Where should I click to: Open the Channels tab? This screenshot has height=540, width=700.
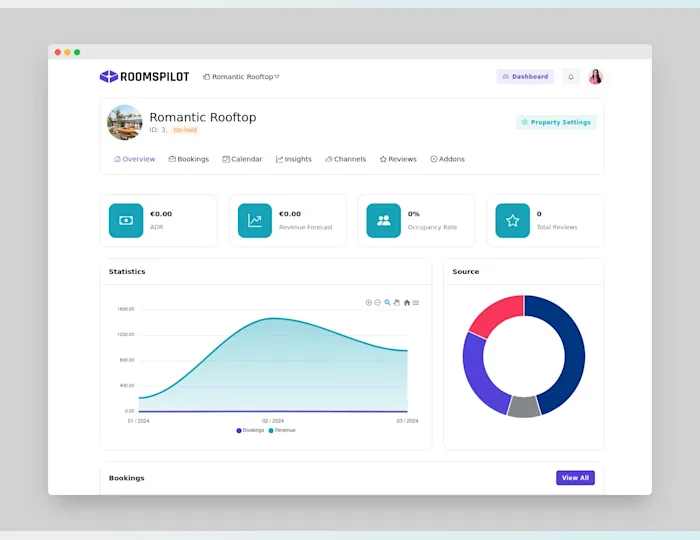(x=346, y=159)
